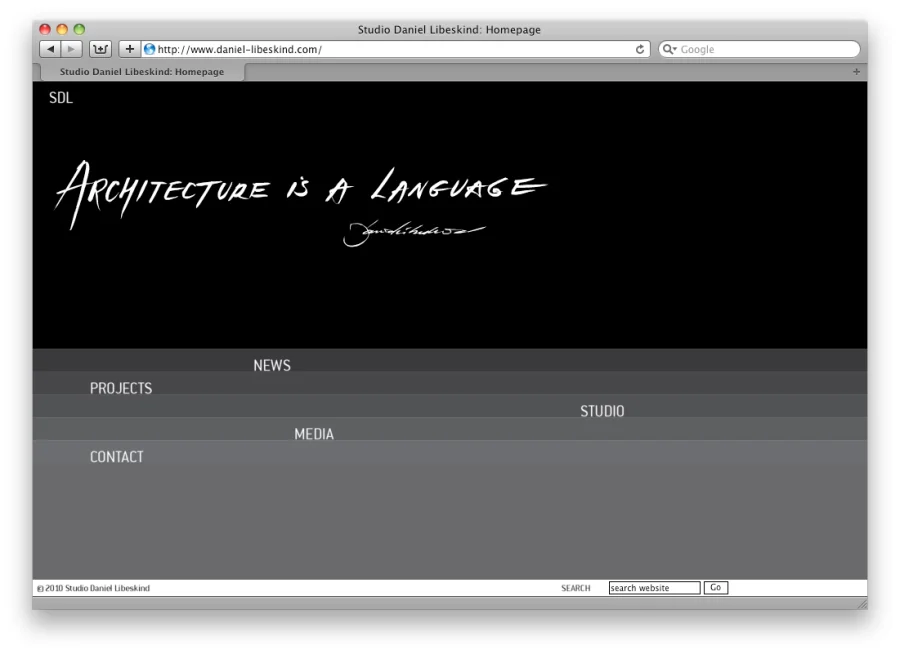Click the add bookmark plus button

pos(130,49)
